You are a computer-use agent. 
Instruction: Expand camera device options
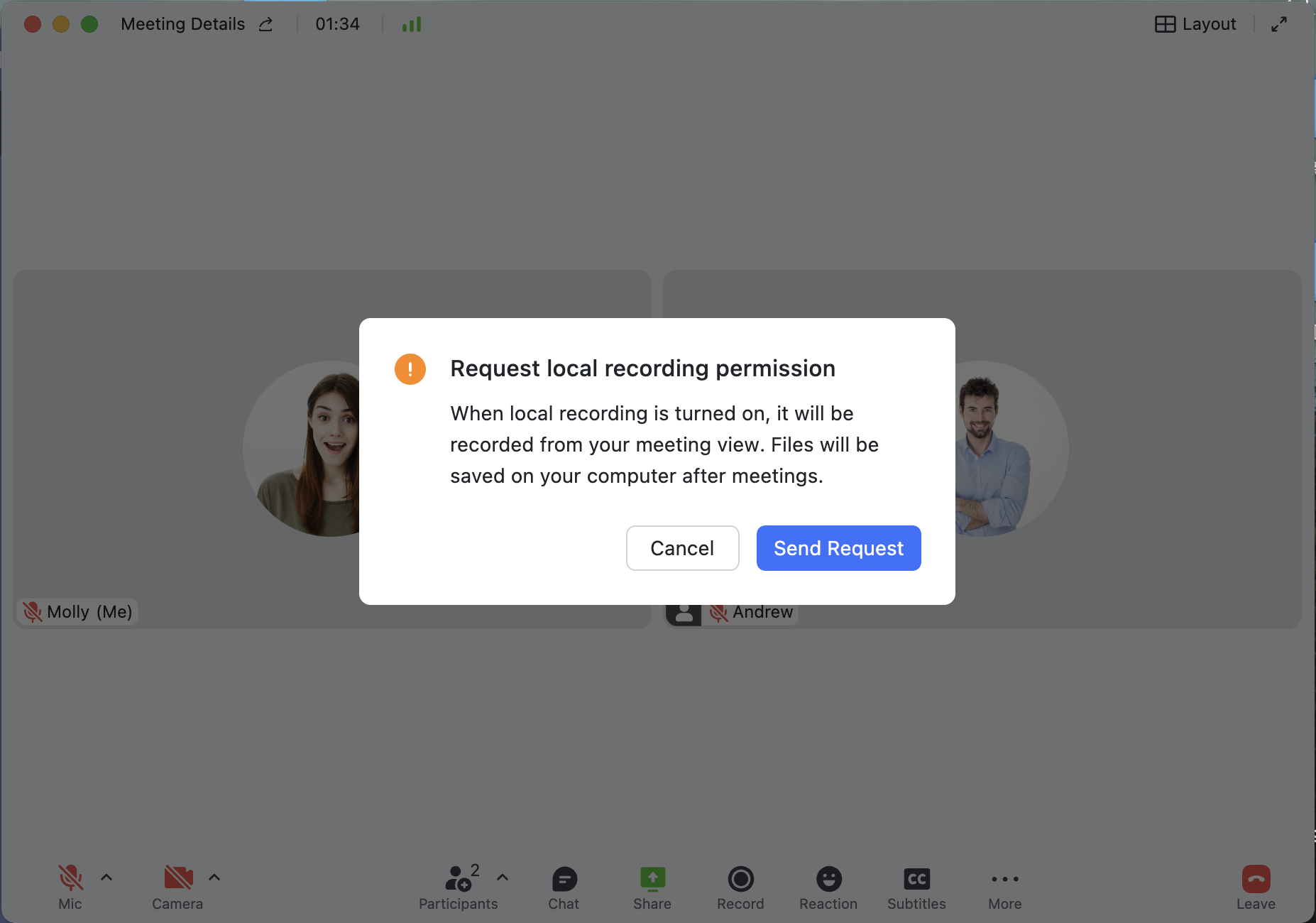click(214, 878)
